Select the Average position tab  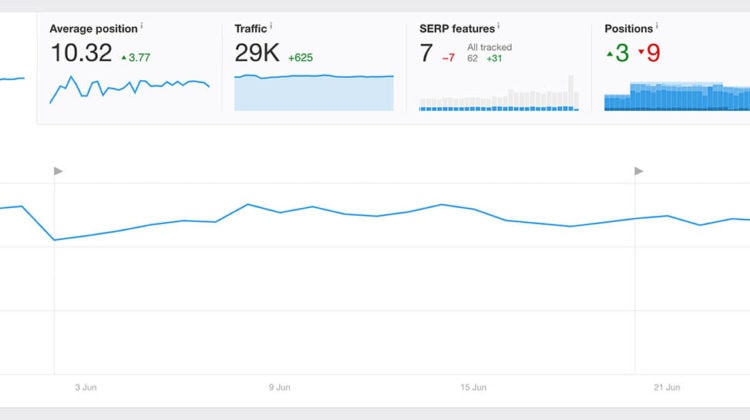(x=129, y=68)
